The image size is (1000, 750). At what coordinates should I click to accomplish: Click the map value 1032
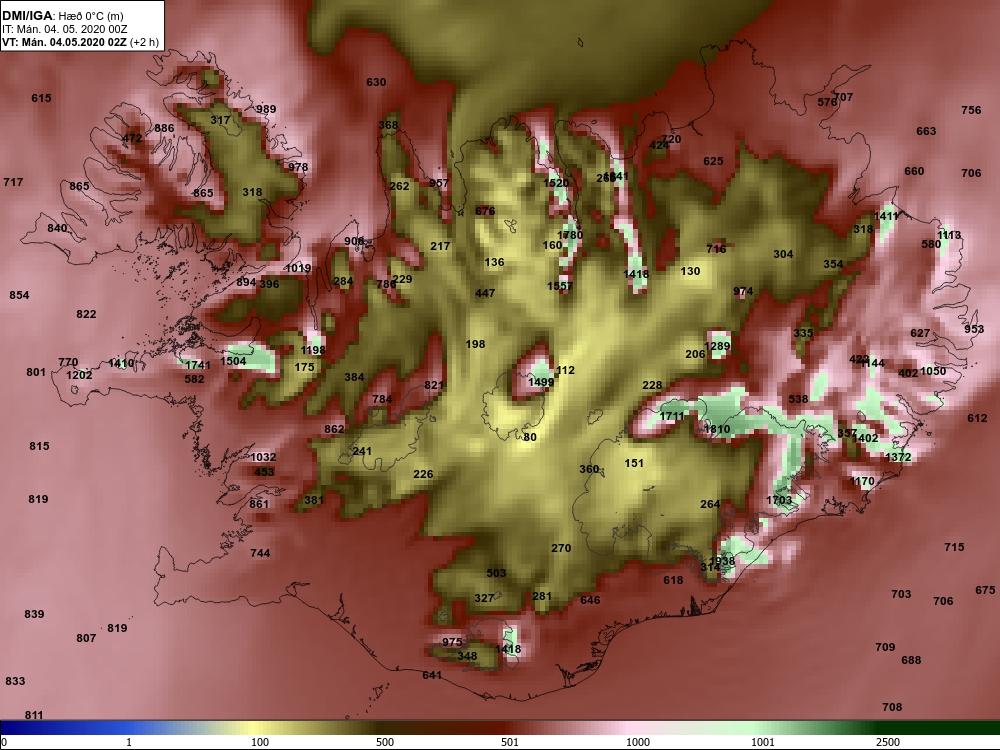(263, 457)
